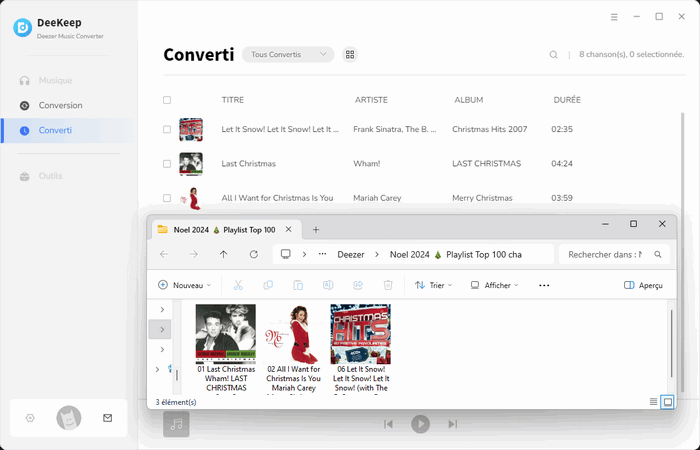
Task: Select the Noel 2024 Playlist Top 100 tab
Action: [225, 230]
